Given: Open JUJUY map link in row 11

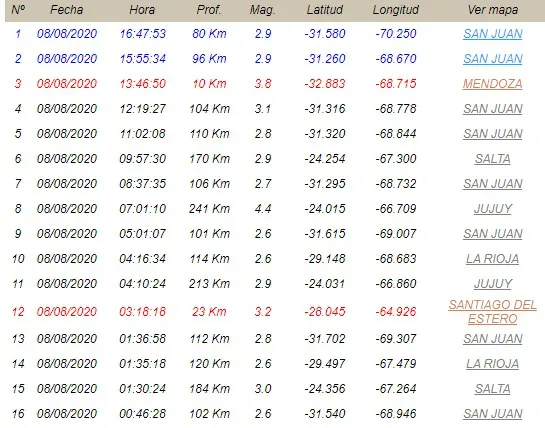Looking at the screenshot, I should (493, 284).
